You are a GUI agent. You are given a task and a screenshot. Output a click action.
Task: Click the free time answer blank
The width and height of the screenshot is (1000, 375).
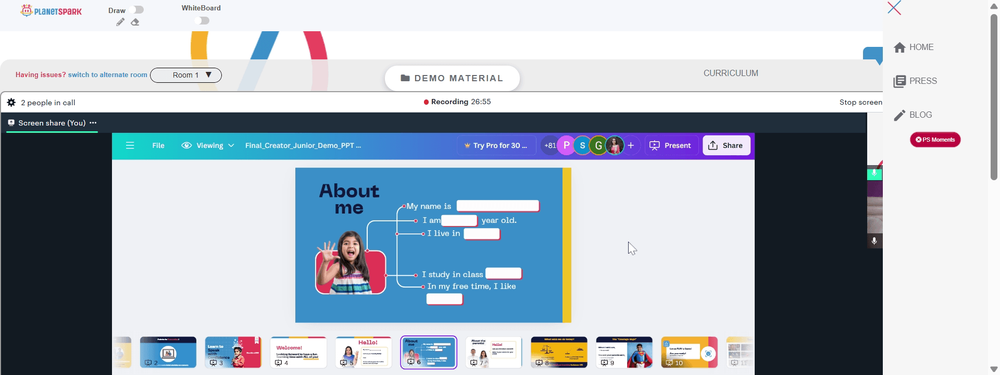[x=445, y=299]
